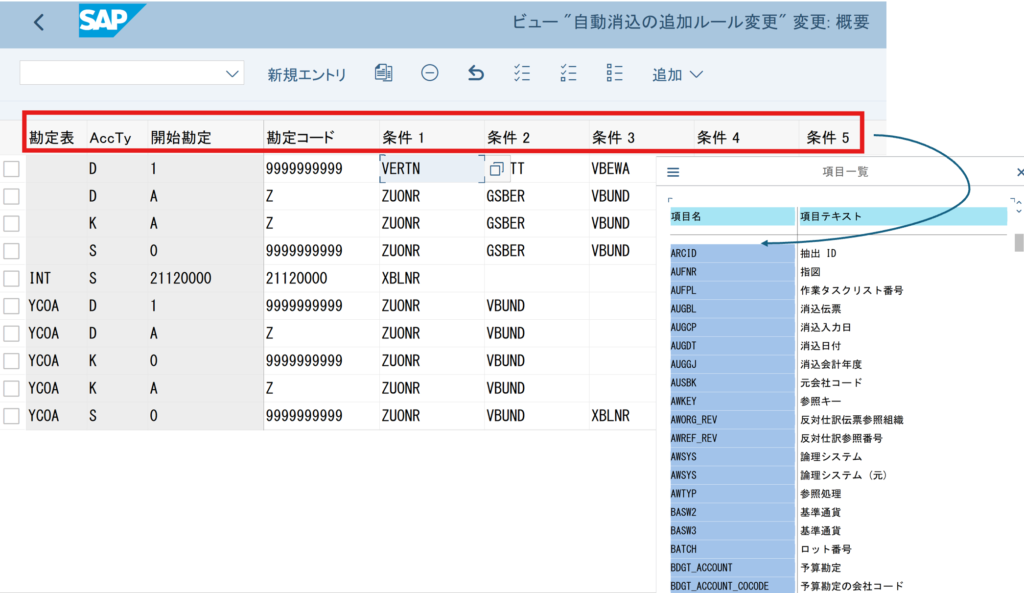This screenshot has width=1024, height=593.
Task: Select checkbox of blank-table row D A Z
Action: coord(11,197)
